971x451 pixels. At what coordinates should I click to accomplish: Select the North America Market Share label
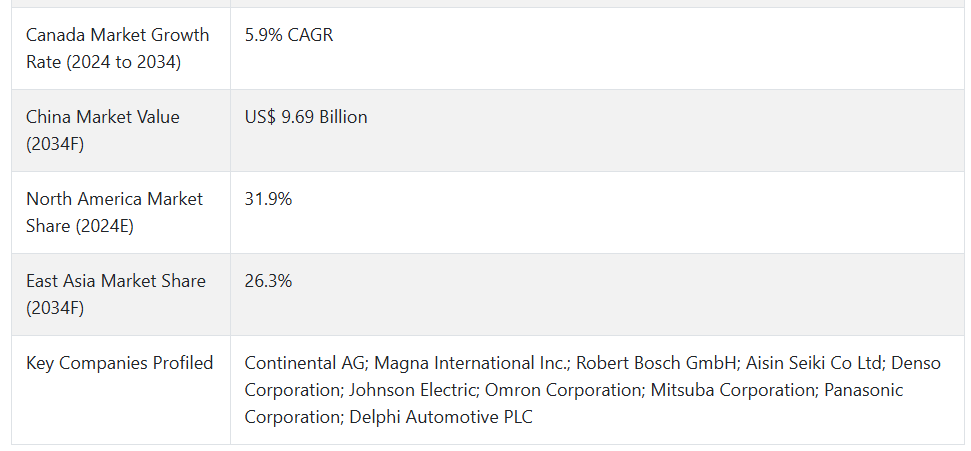click(x=115, y=212)
